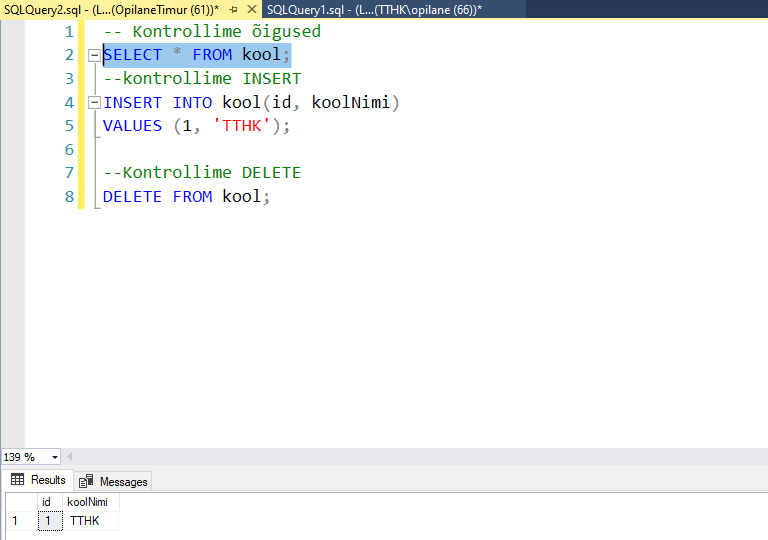Select row 1 via its row header
The width and height of the screenshot is (768, 540).
click(x=16, y=521)
